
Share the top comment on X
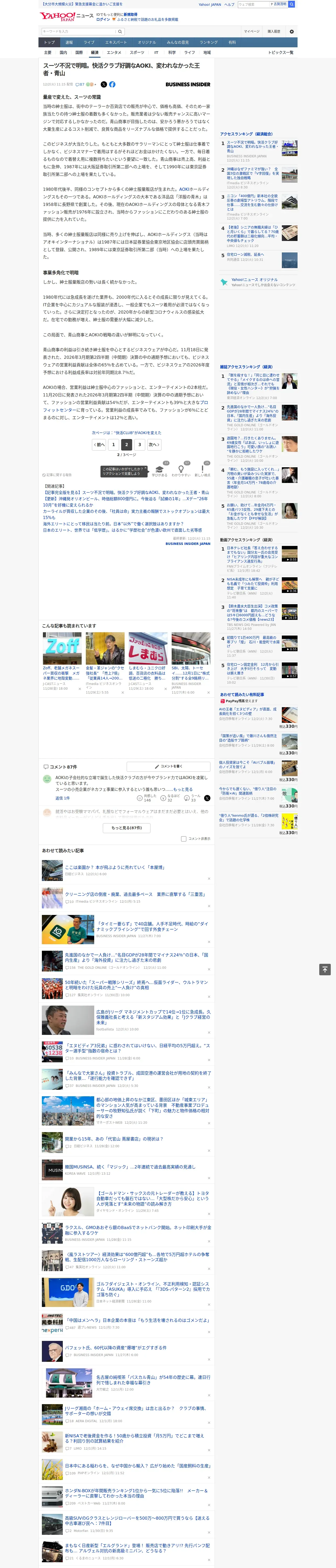[x=207, y=798]
